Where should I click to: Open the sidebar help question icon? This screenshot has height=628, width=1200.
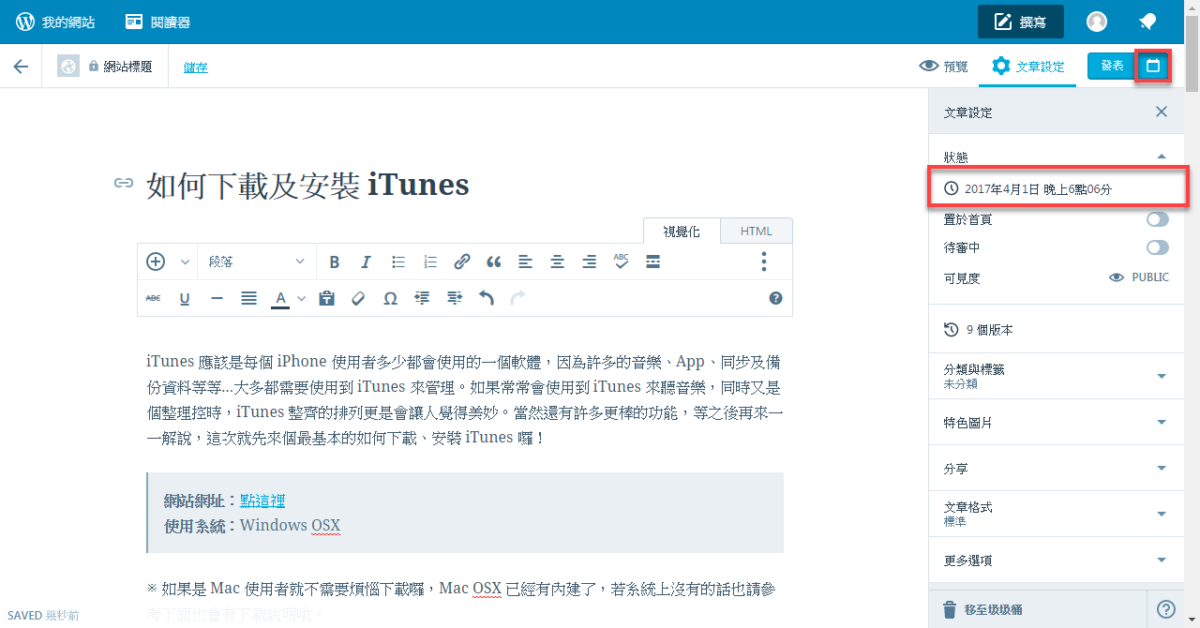click(x=1166, y=609)
